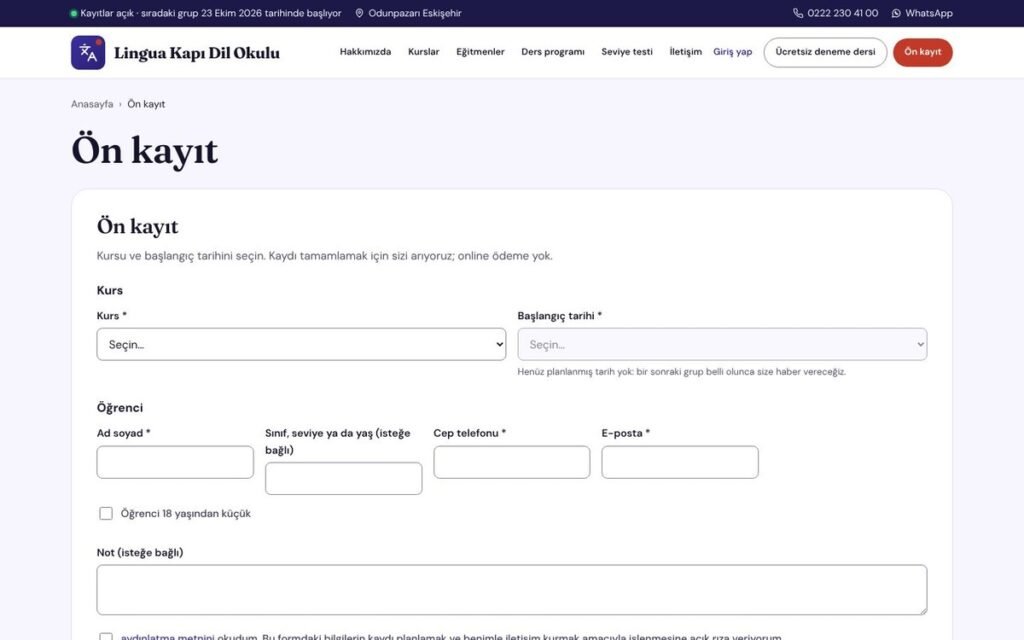This screenshot has width=1024, height=640.
Task: Click the Lingua Kapı Dil Okulu site title
Action: [x=197, y=53]
